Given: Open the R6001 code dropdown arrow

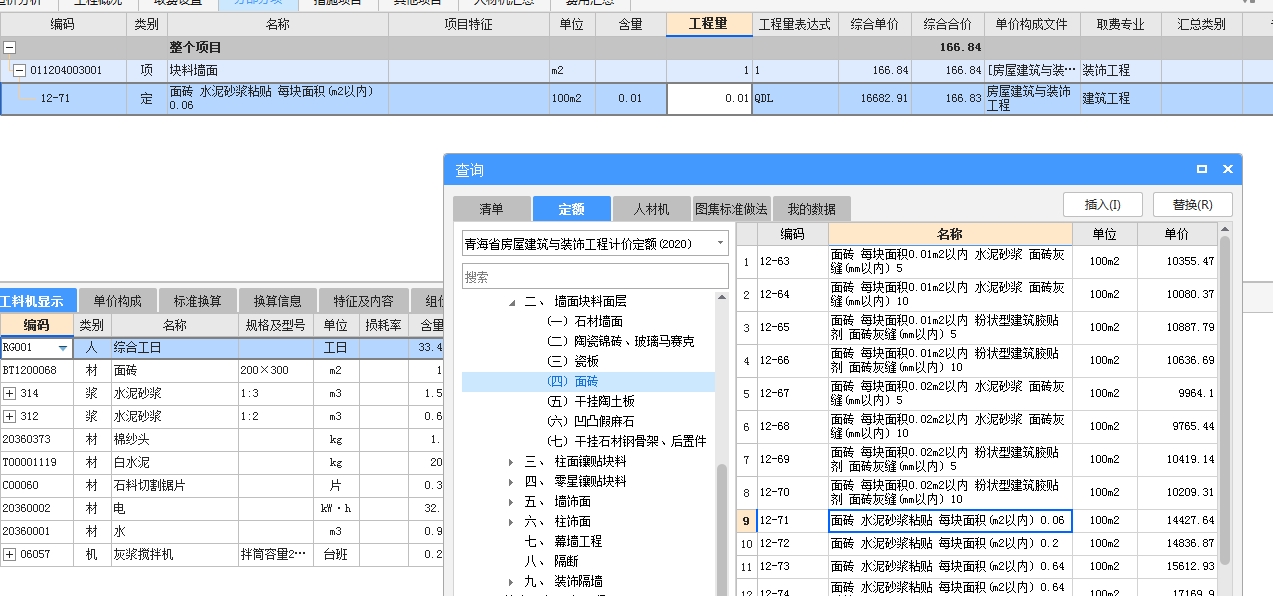Looking at the screenshot, I should tap(64, 348).
